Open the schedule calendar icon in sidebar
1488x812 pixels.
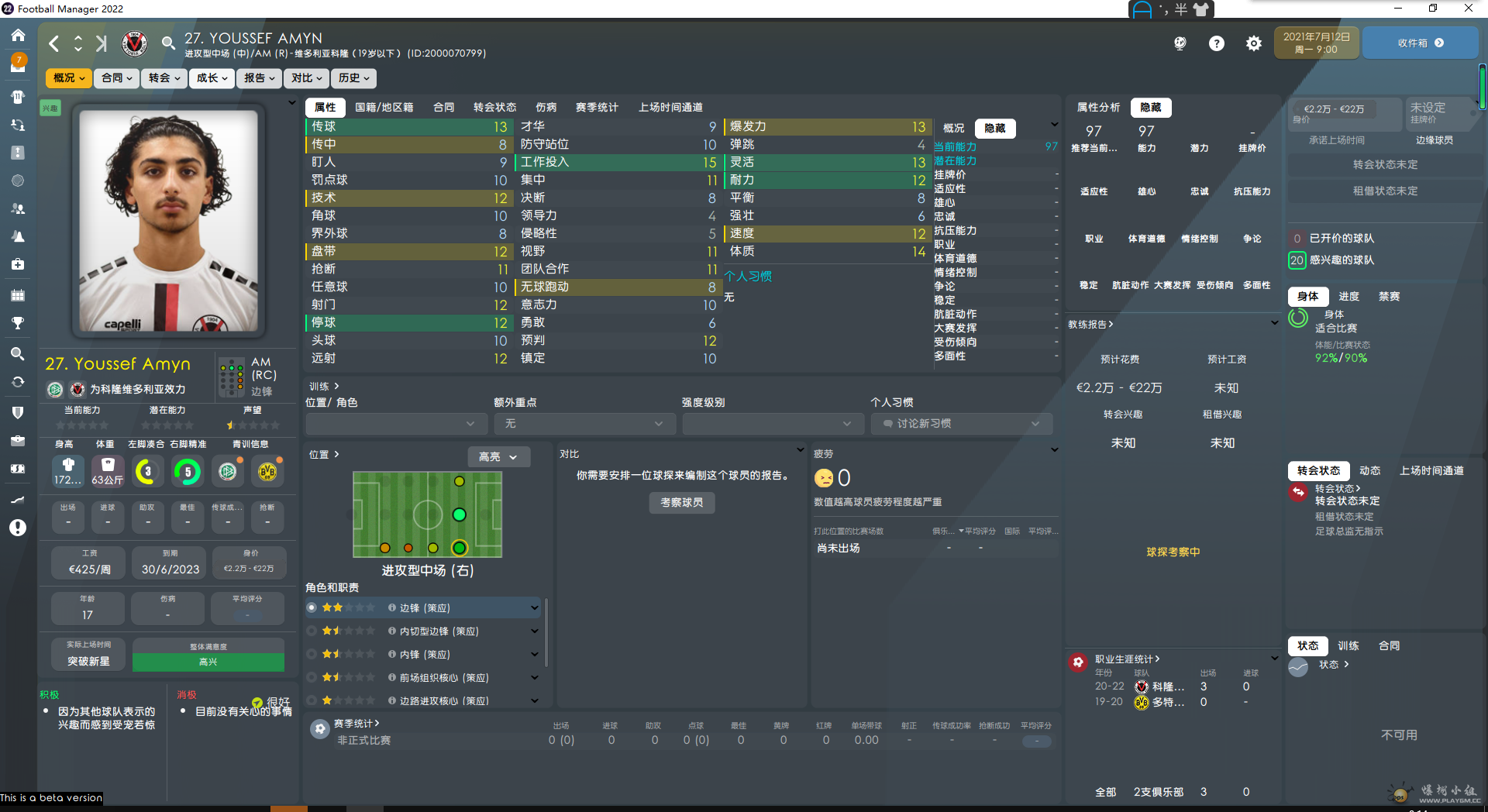[18, 295]
